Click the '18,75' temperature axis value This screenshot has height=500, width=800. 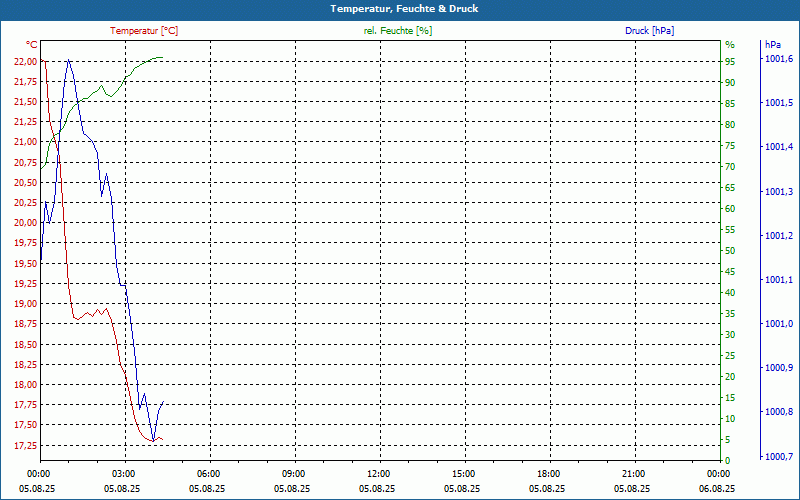(24, 323)
